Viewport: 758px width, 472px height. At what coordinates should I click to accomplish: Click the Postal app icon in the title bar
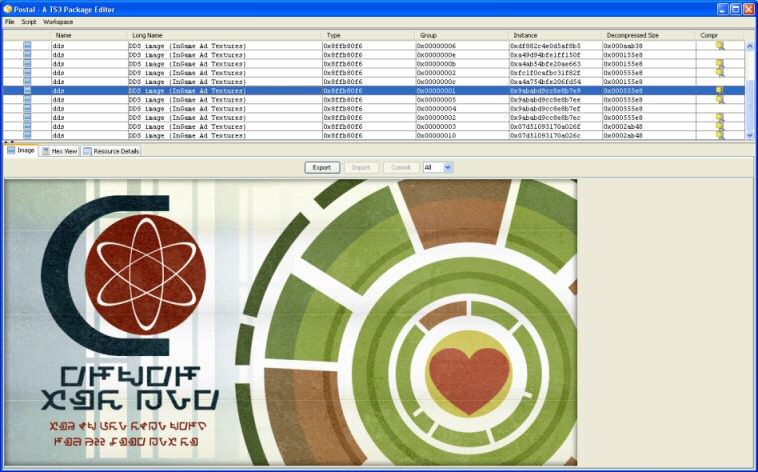(7, 9)
